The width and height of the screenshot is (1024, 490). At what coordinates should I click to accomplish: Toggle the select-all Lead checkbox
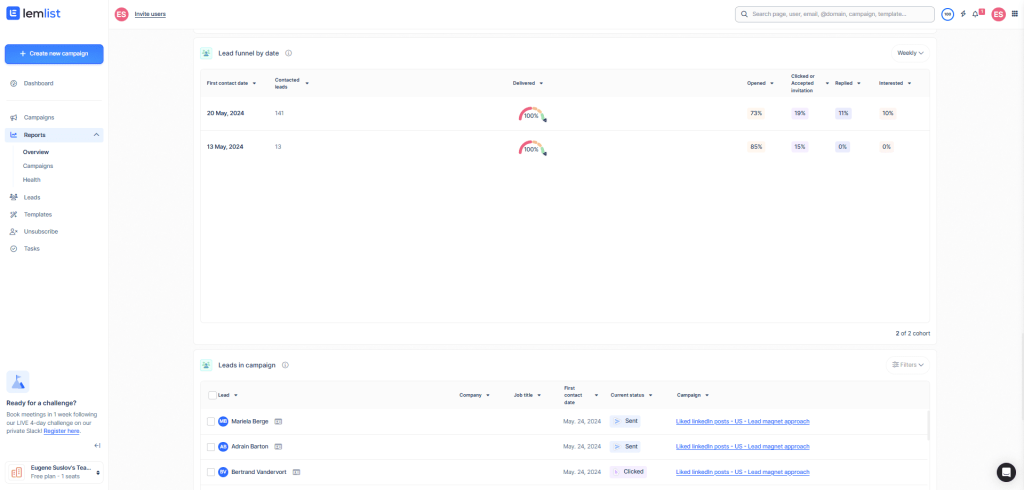click(212, 395)
